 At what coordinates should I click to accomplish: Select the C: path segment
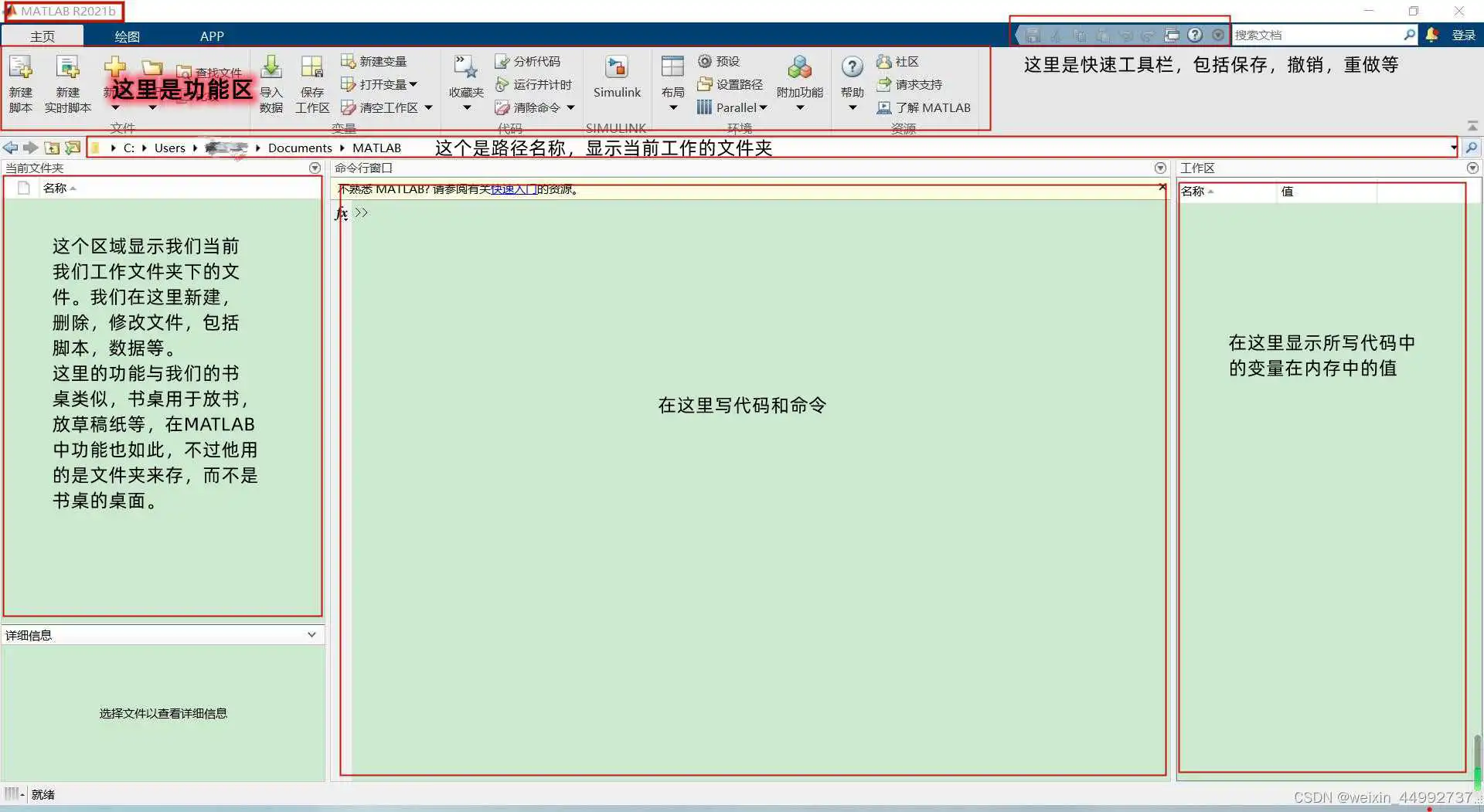click(129, 148)
